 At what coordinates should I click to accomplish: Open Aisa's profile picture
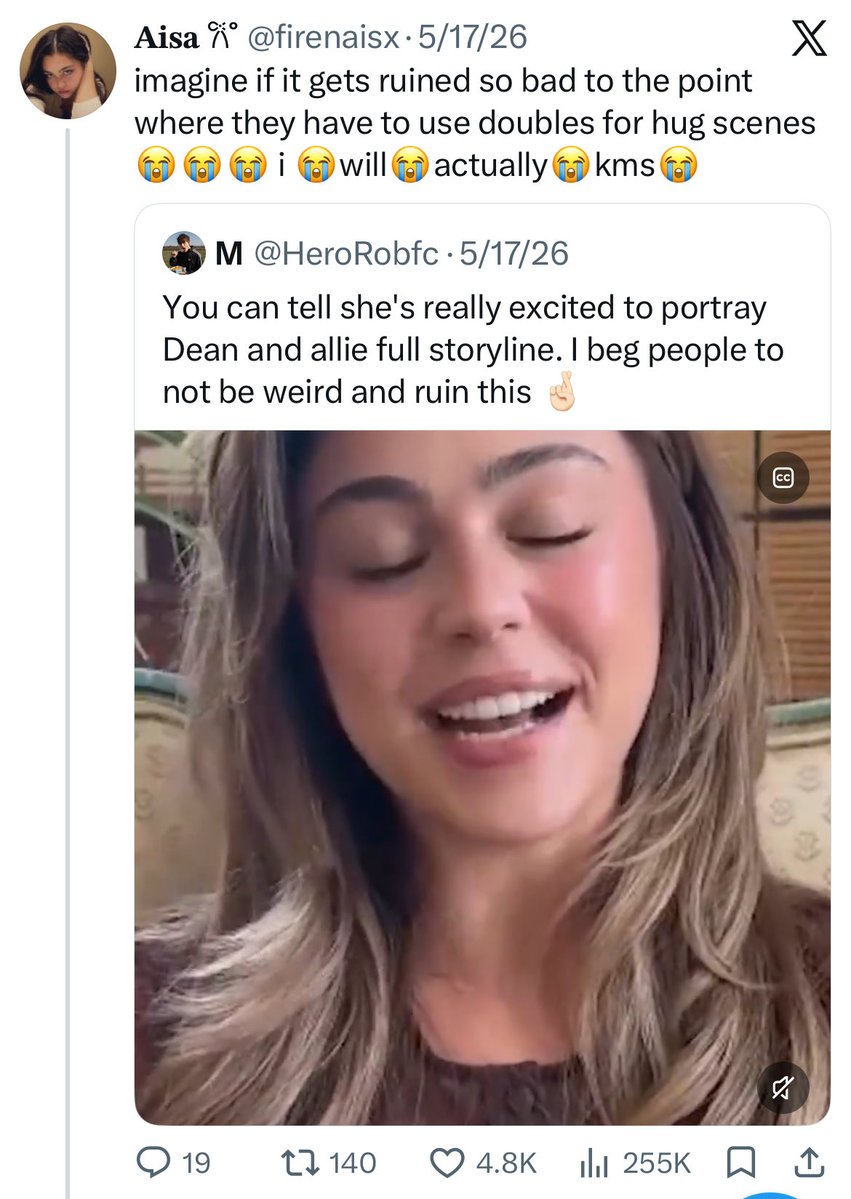pyautogui.click(x=68, y=70)
